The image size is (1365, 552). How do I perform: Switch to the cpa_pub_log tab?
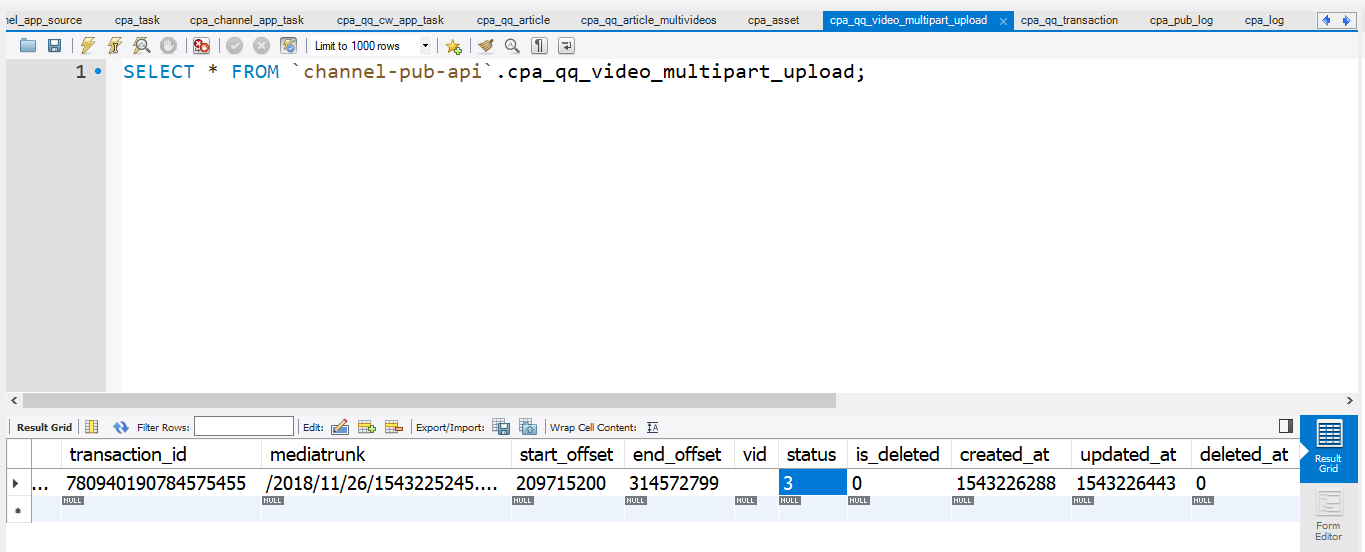1181,20
